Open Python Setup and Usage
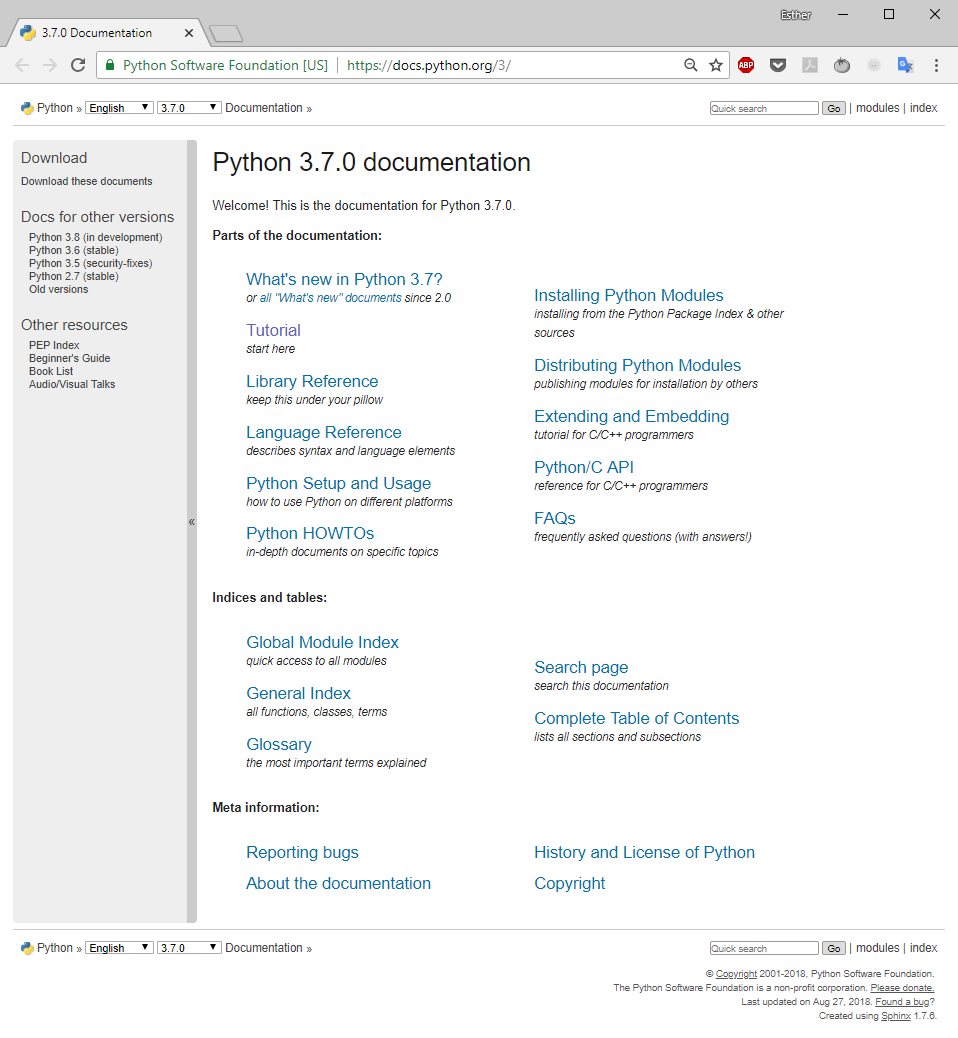The width and height of the screenshot is (958, 1038). (338, 483)
